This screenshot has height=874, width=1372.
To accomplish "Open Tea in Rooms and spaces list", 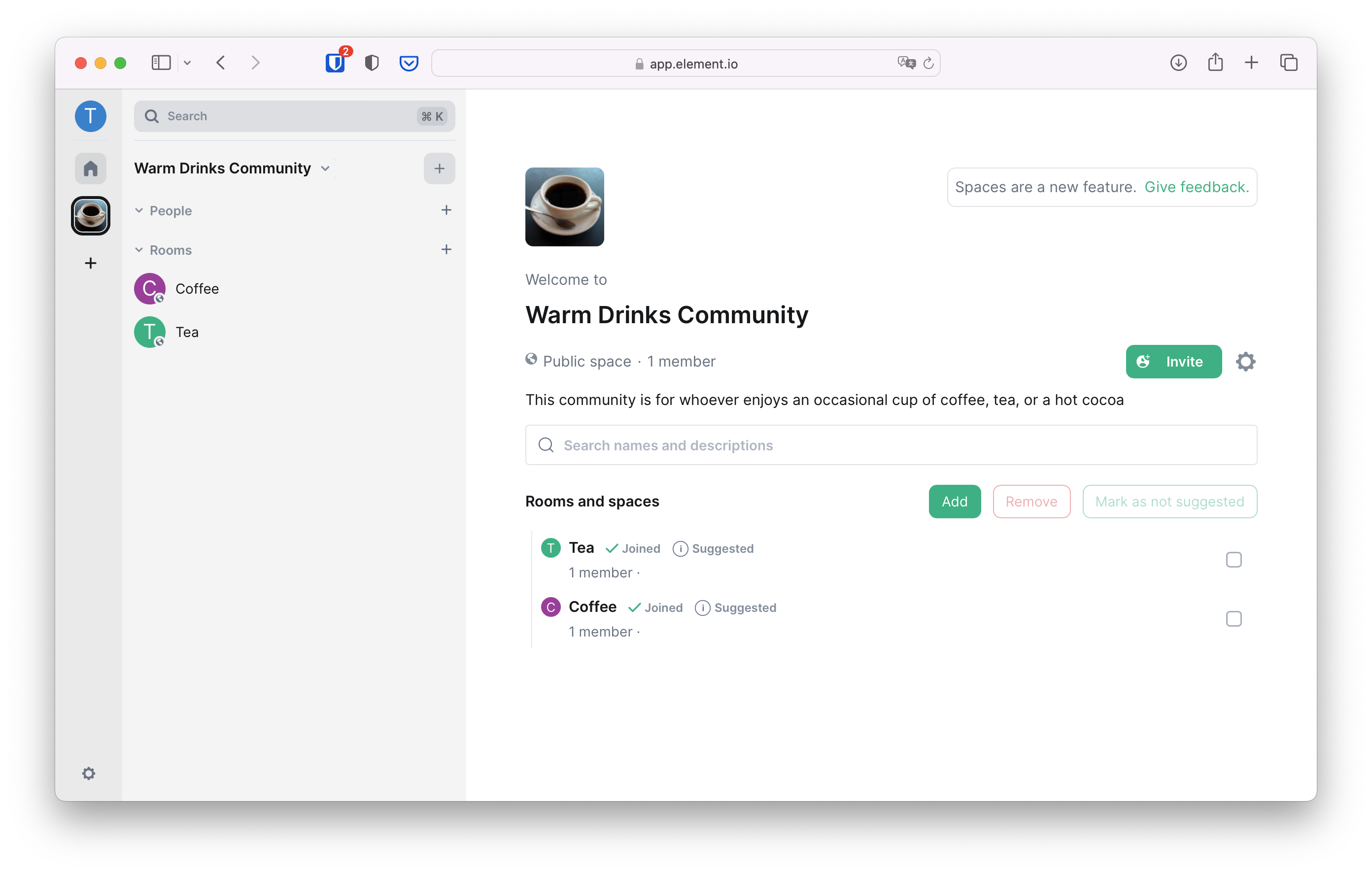I will click(x=581, y=548).
